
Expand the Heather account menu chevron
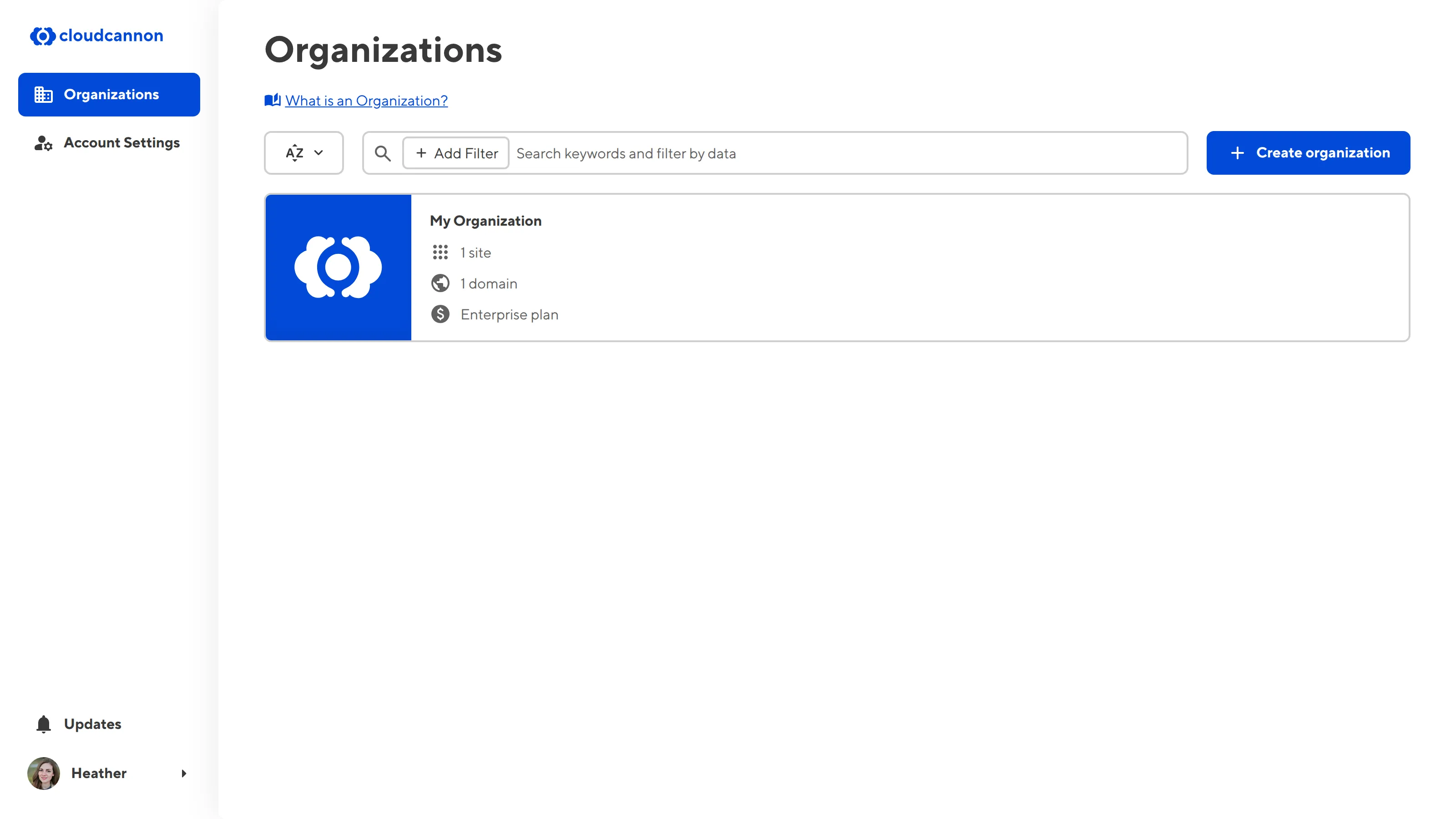point(184,773)
